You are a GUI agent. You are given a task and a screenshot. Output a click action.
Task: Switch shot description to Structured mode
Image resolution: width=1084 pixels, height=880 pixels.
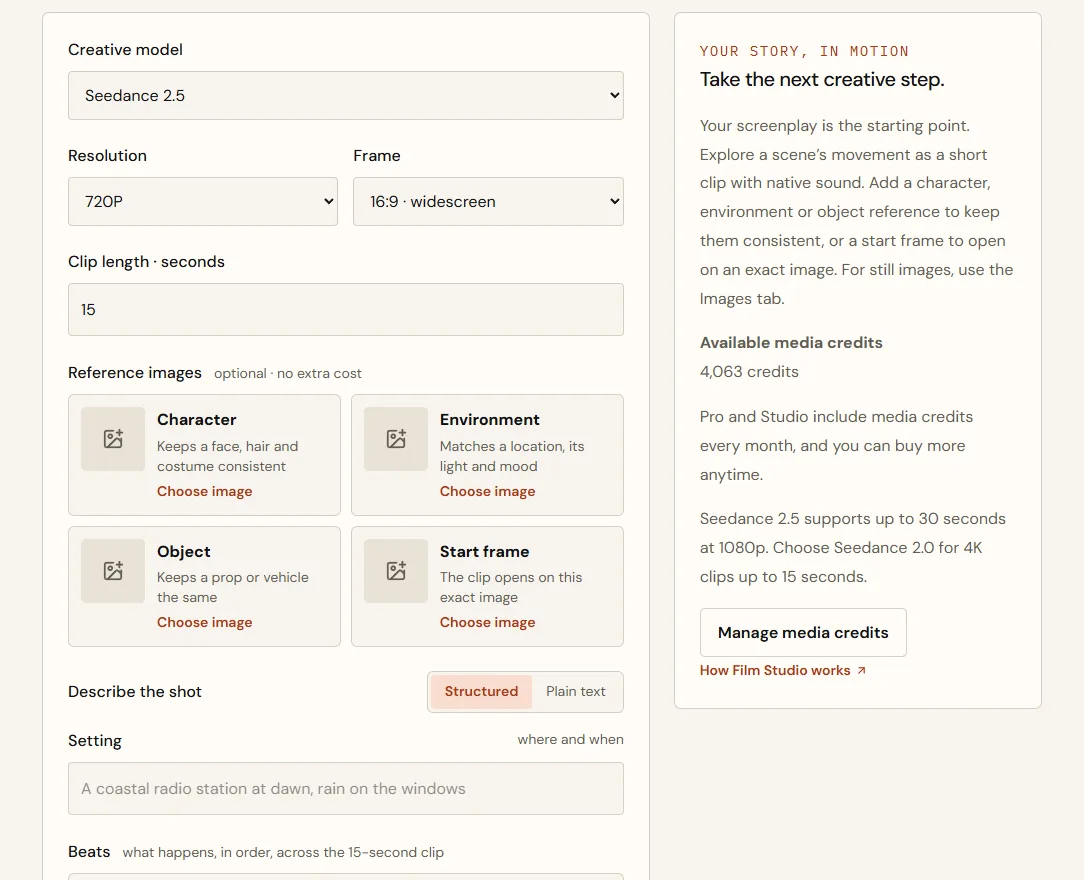point(481,691)
